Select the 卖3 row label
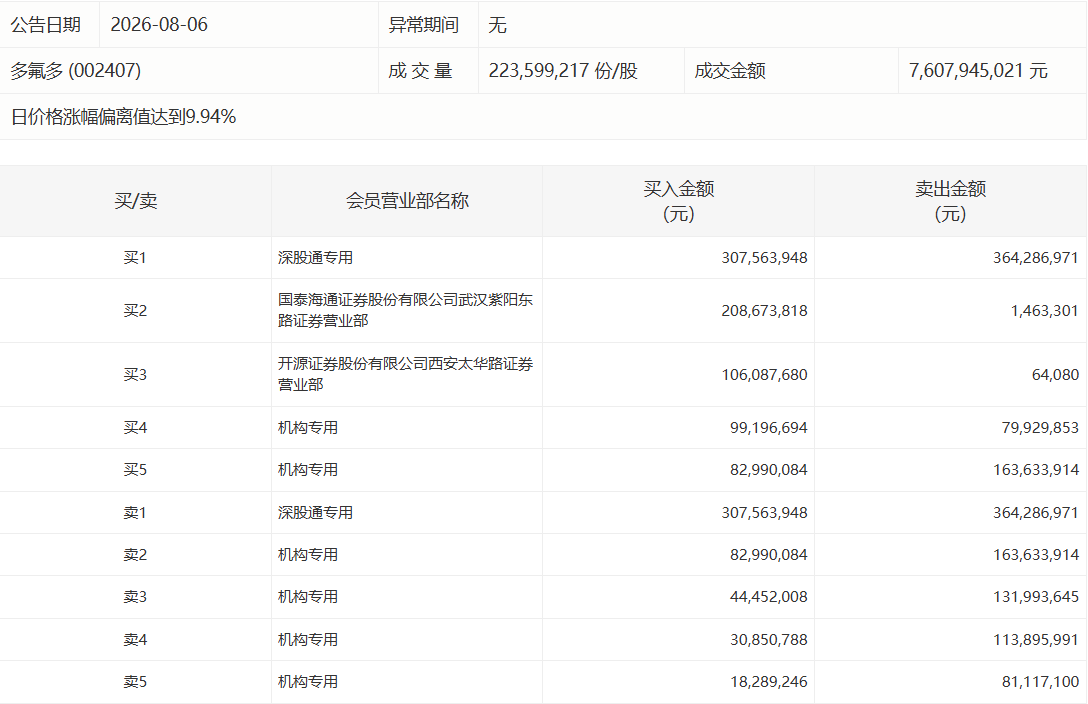The height and width of the screenshot is (704, 1088). [x=135, y=597]
